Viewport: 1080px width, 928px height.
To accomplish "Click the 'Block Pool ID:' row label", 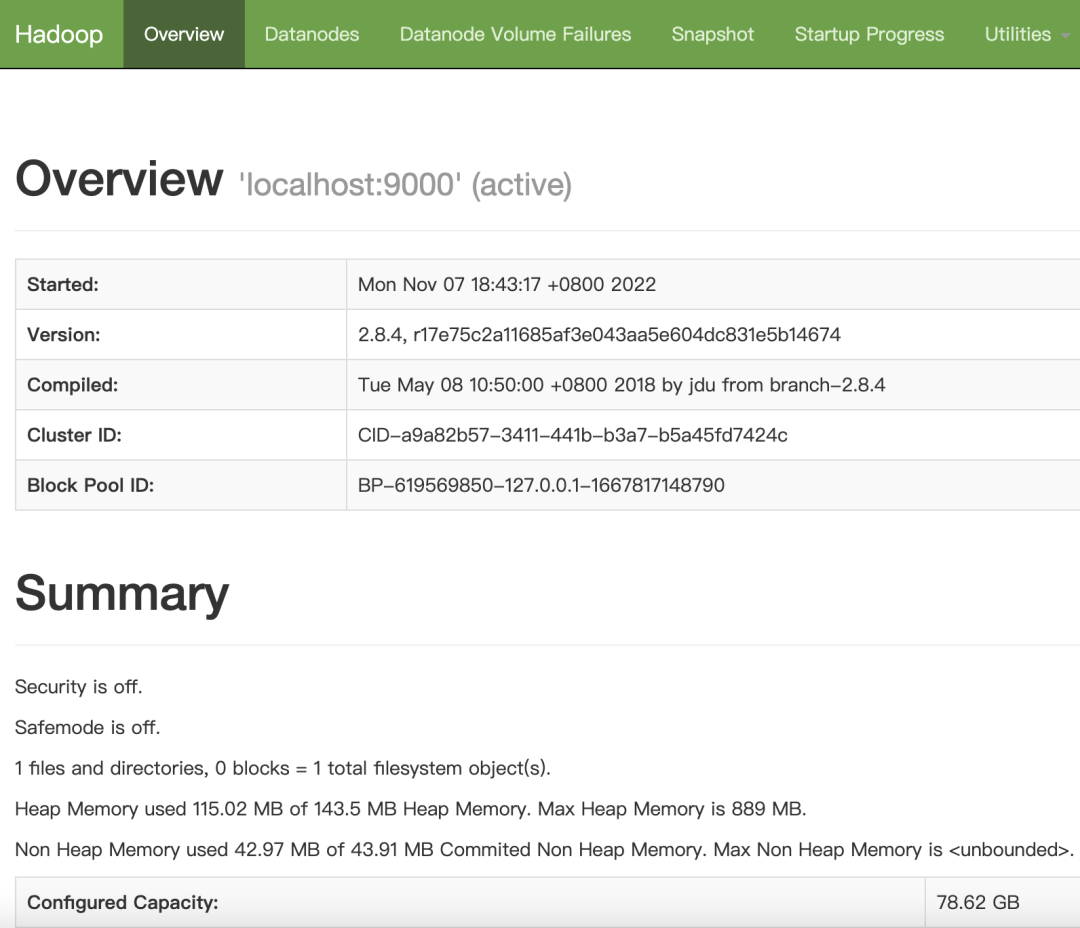I will click(x=90, y=486).
